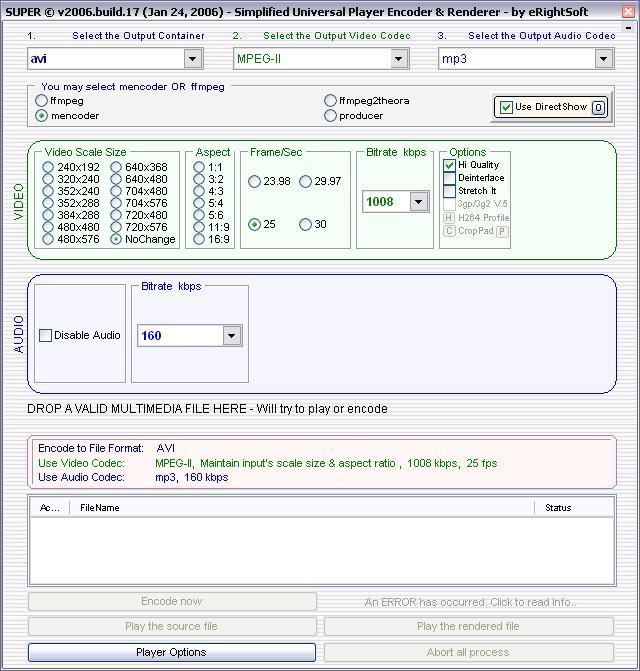Set aspect ratio to 5:6

pyautogui.click(x=199, y=215)
